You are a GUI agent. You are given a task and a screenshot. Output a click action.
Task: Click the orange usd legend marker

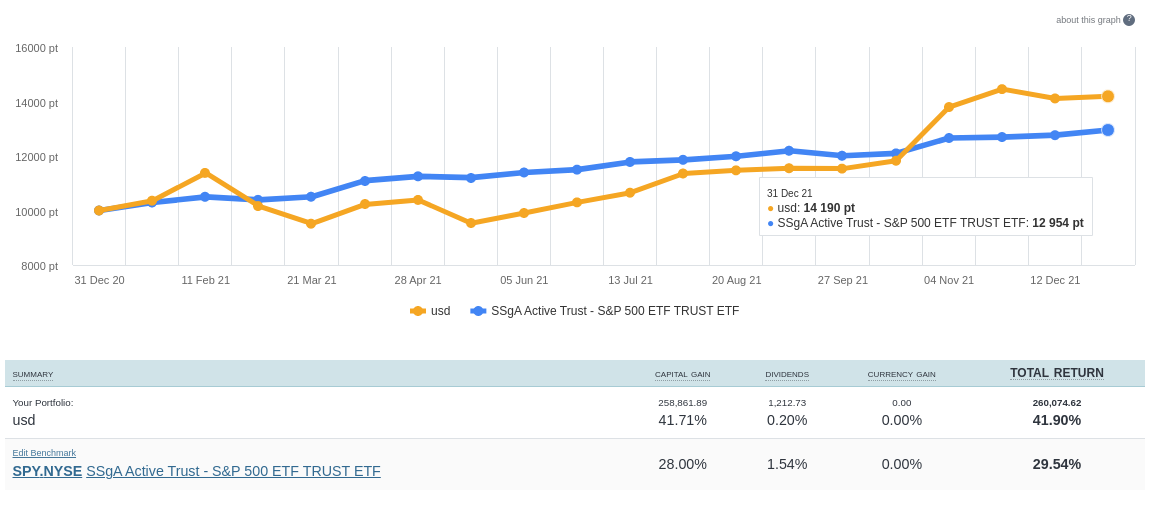[418, 311]
